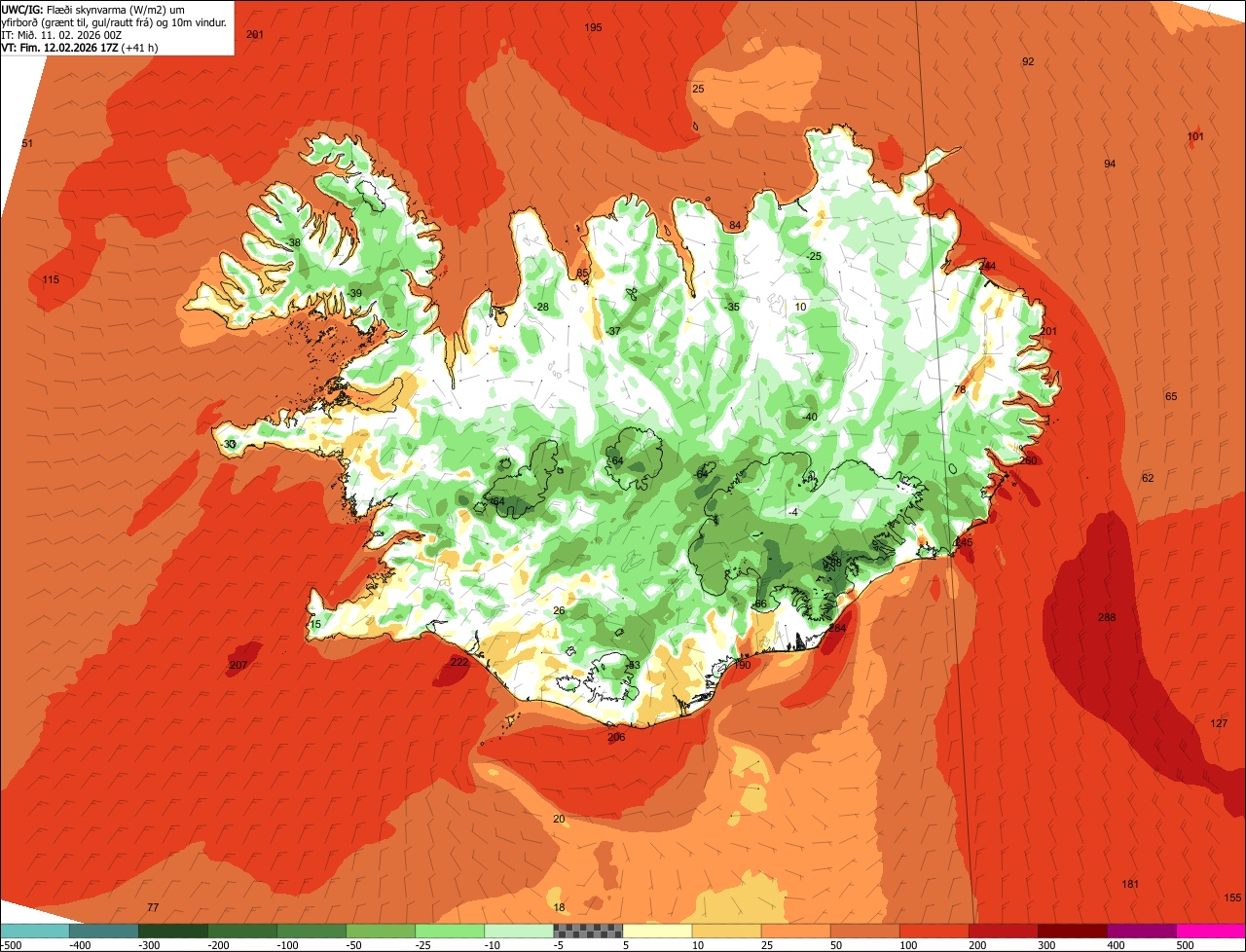
Task: Click the map value -37
Action: point(613,331)
